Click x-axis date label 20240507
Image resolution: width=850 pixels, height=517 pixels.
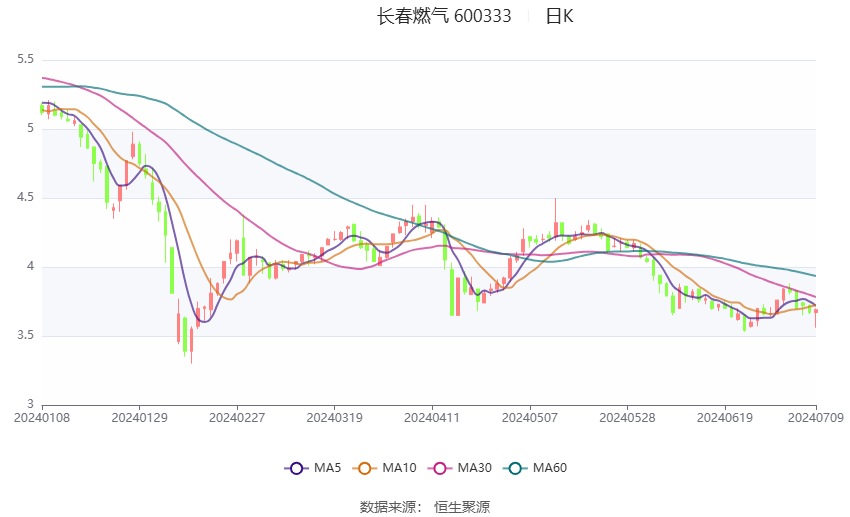point(530,418)
